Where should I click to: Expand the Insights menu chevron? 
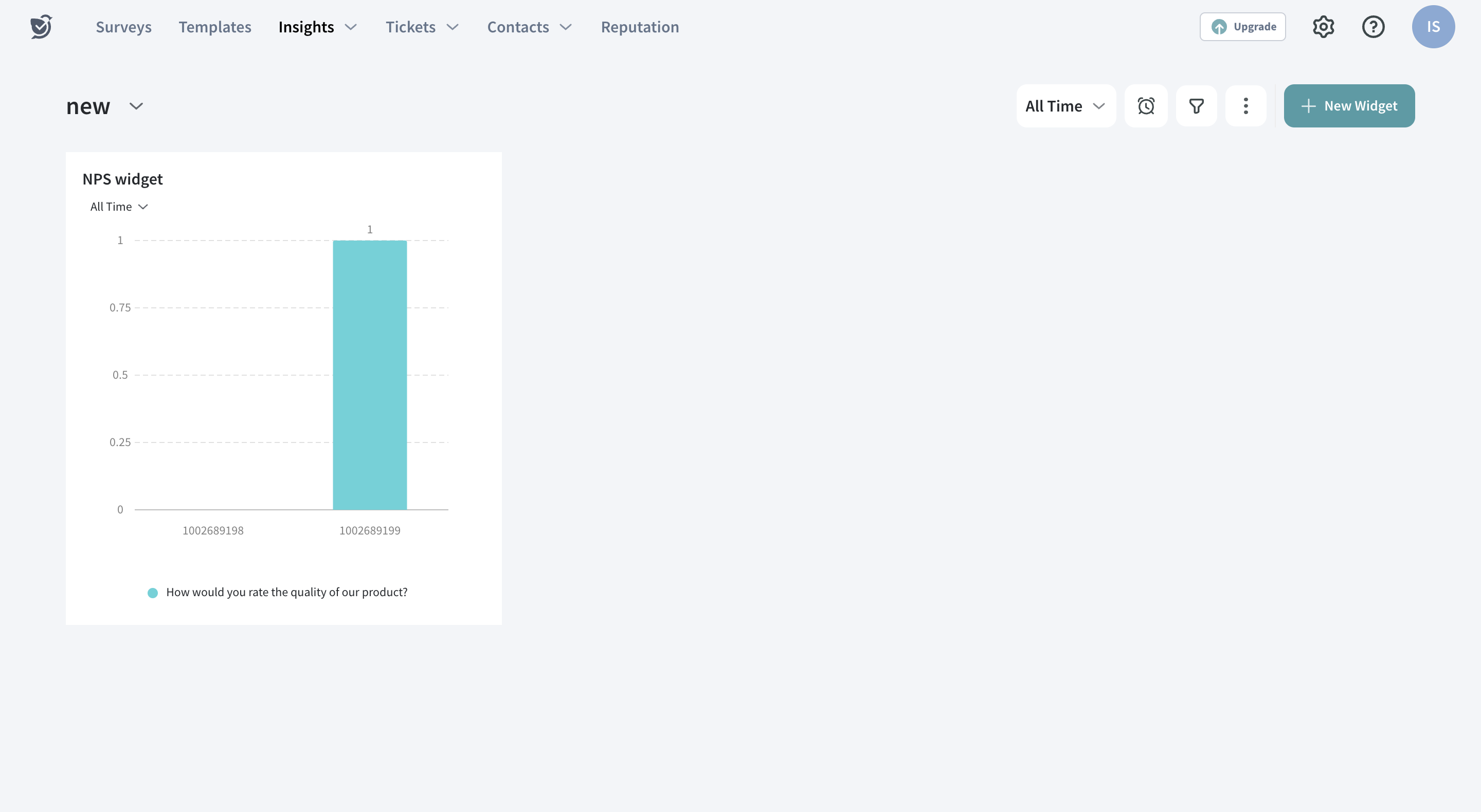(351, 27)
